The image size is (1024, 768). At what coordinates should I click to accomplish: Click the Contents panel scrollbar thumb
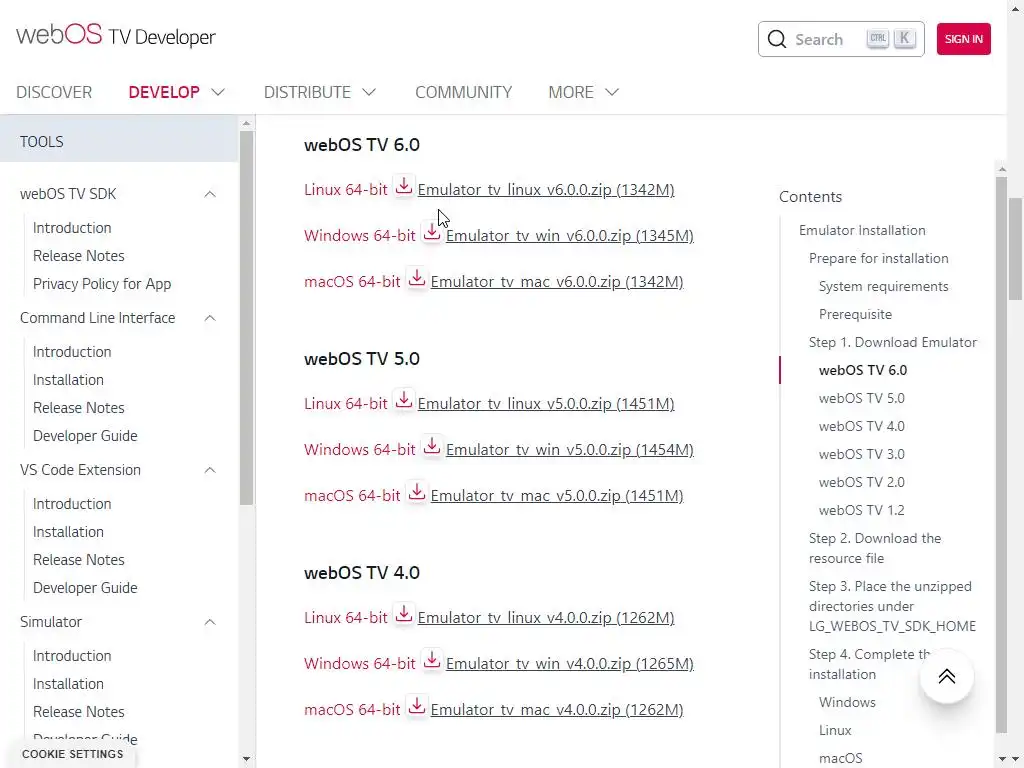1002,454
